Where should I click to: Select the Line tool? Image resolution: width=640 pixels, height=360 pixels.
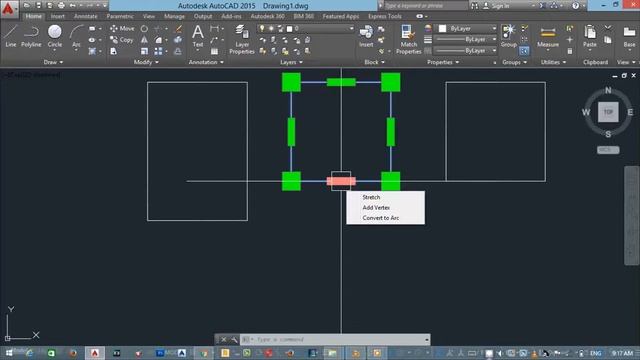point(11,36)
